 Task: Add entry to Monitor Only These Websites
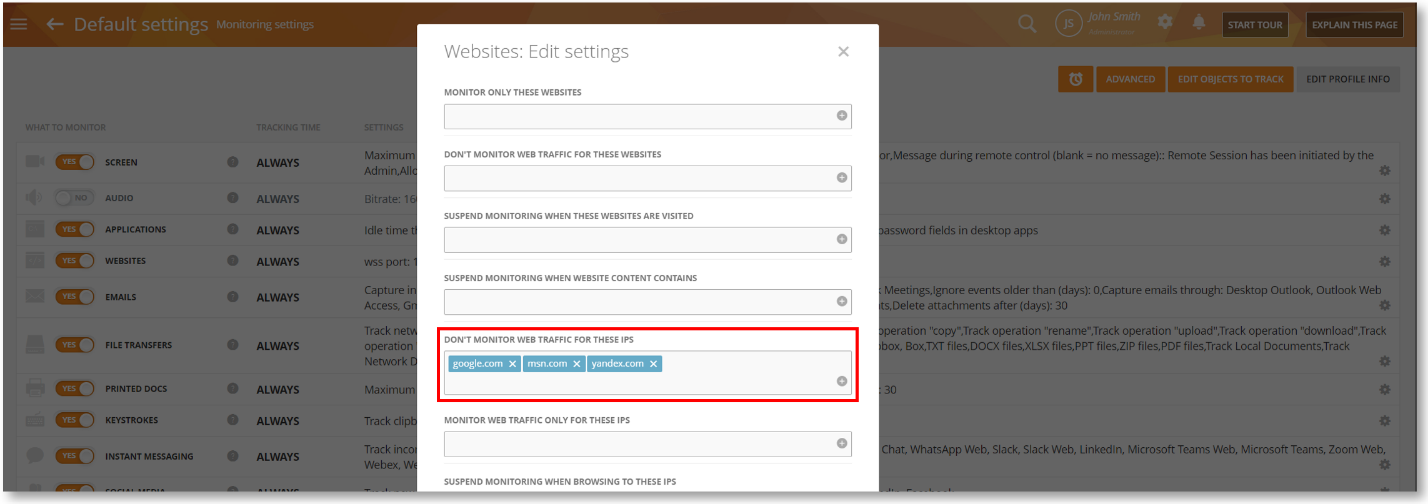842,116
